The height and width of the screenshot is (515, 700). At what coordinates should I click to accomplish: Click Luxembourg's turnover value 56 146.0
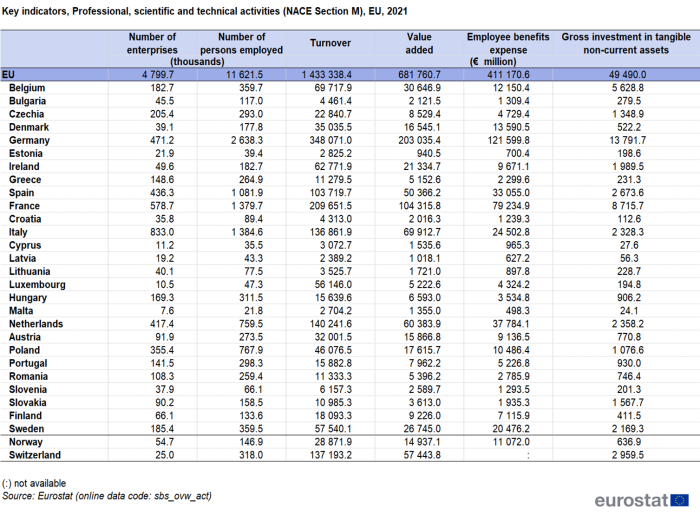tap(333, 285)
